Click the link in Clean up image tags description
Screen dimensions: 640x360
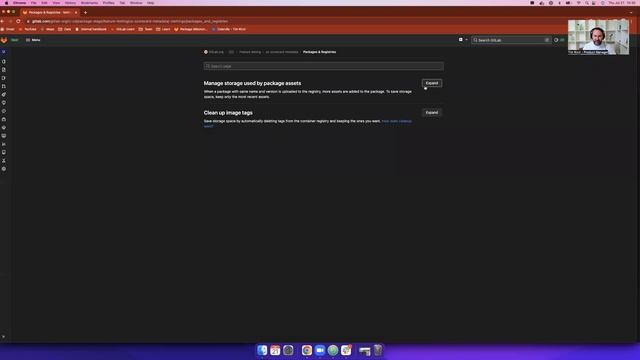[396, 121]
